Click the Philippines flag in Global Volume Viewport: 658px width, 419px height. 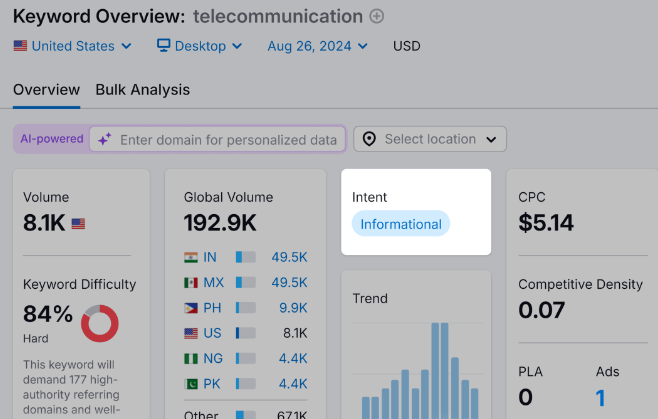tap(191, 308)
